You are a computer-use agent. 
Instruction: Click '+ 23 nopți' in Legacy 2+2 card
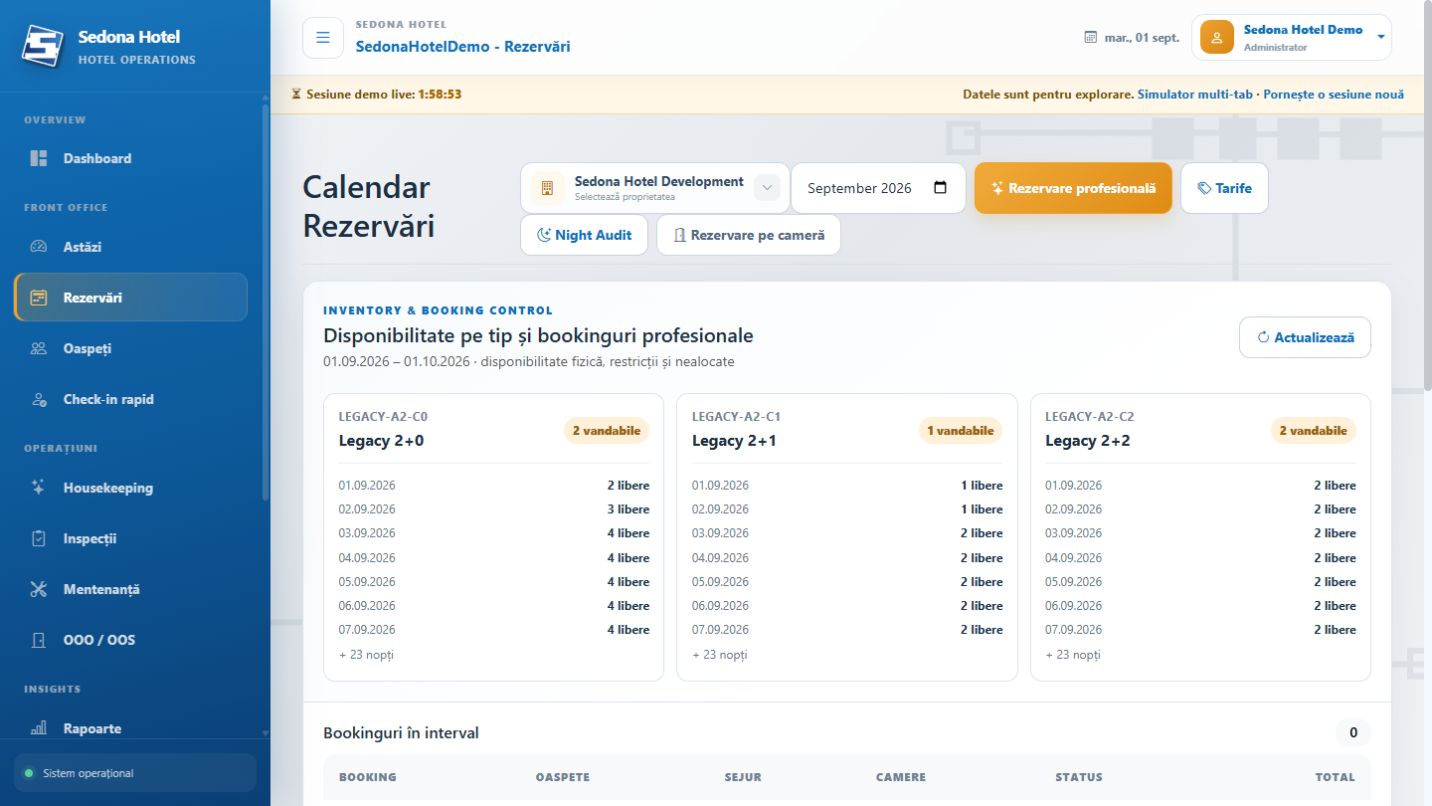pyautogui.click(x=1073, y=654)
